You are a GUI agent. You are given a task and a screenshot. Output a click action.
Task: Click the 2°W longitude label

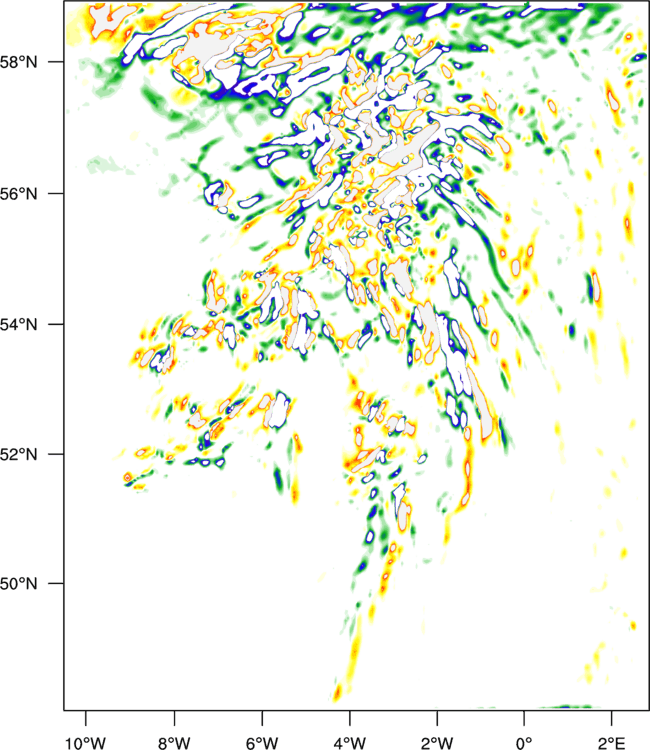[x=437, y=742]
